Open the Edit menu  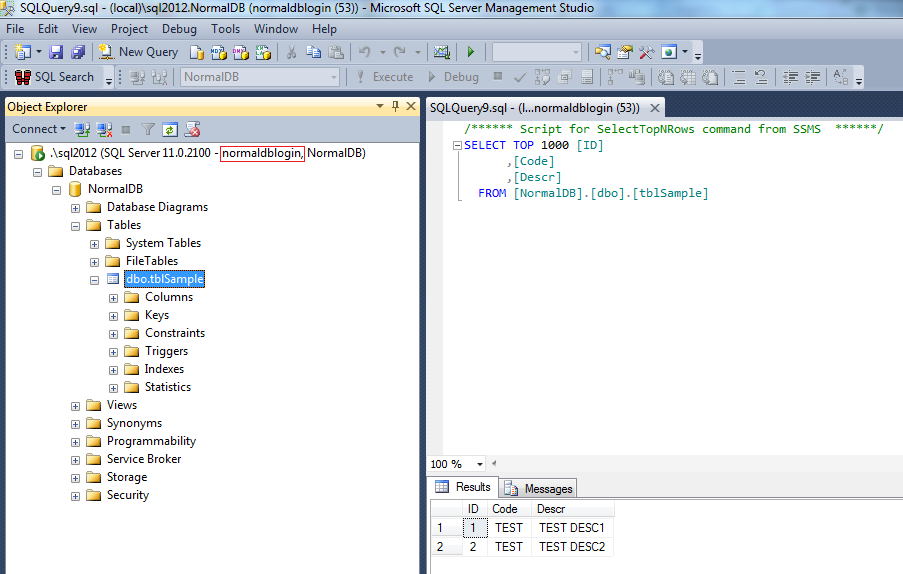point(48,29)
